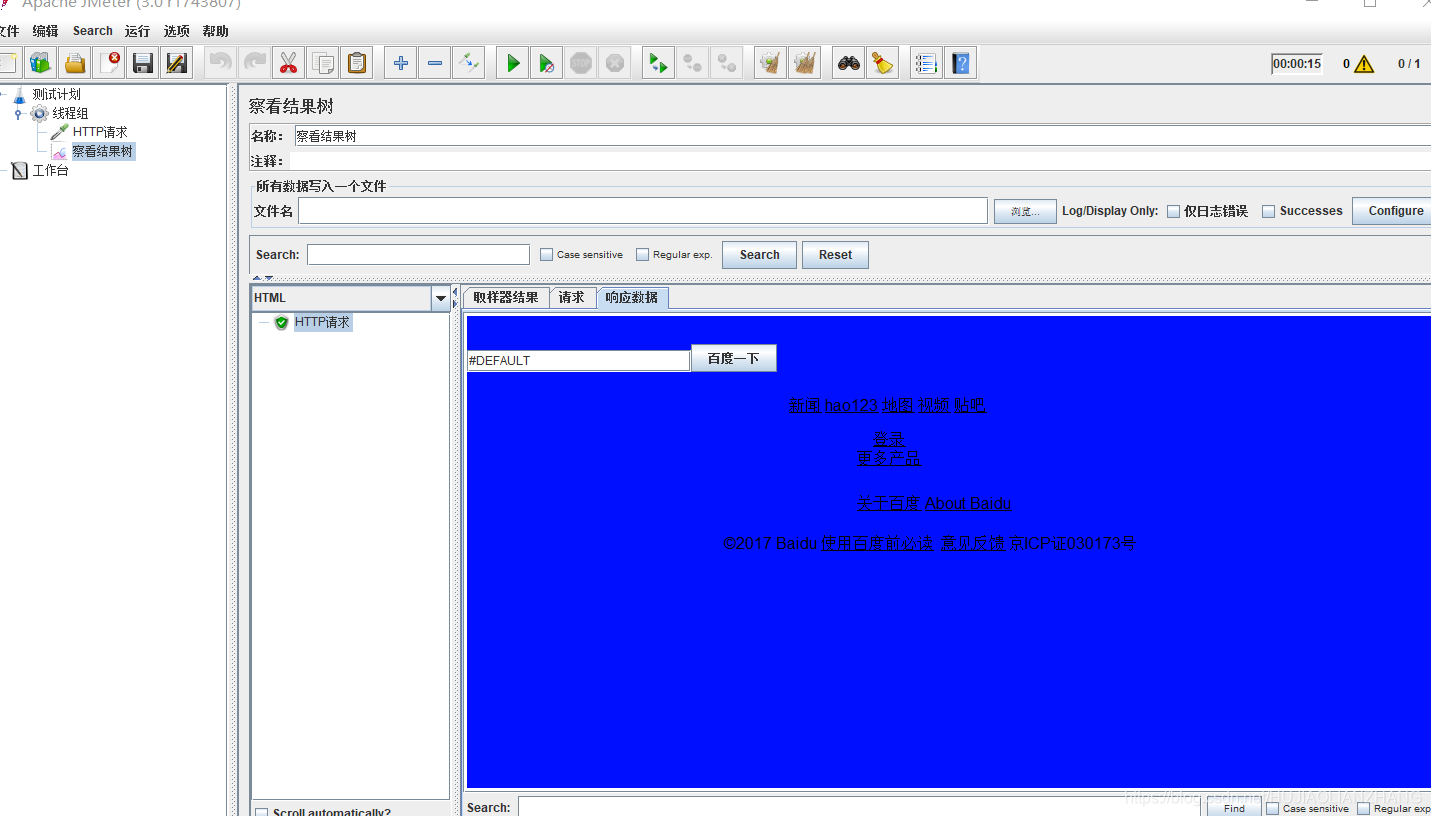
Task: Start the test with green play icon
Action: tap(513, 64)
